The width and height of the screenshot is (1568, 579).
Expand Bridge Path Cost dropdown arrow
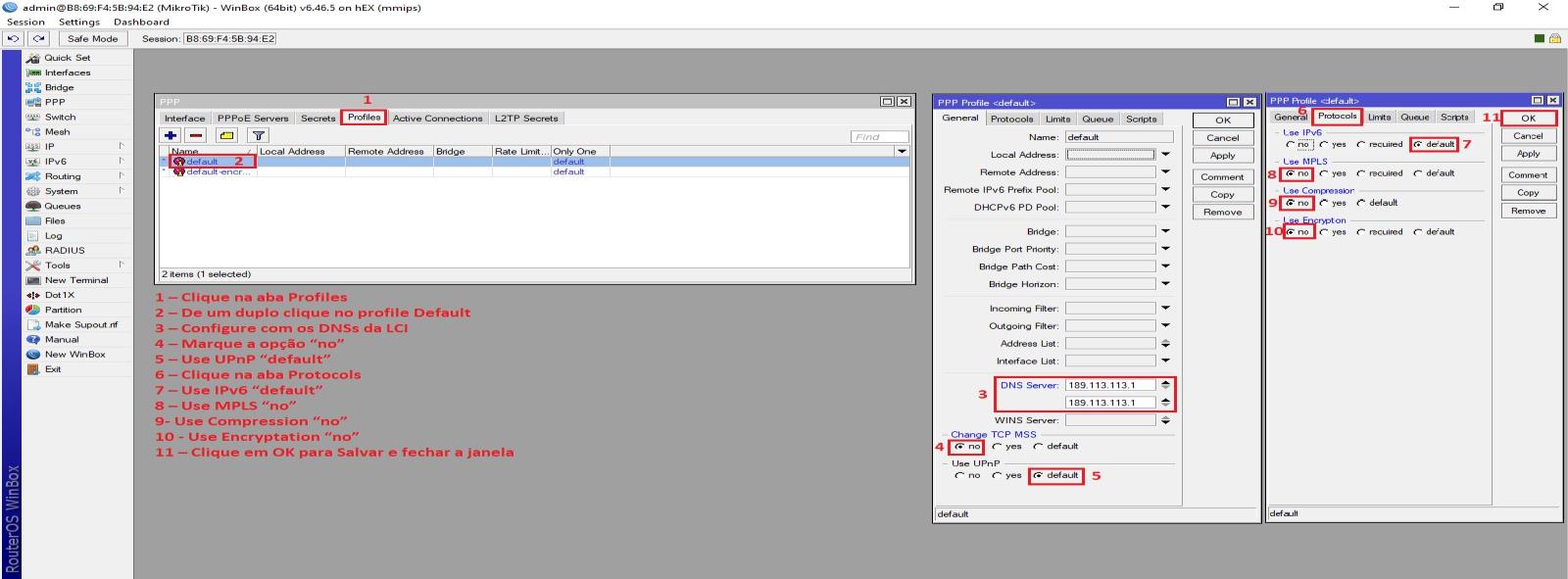point(1165,266)
